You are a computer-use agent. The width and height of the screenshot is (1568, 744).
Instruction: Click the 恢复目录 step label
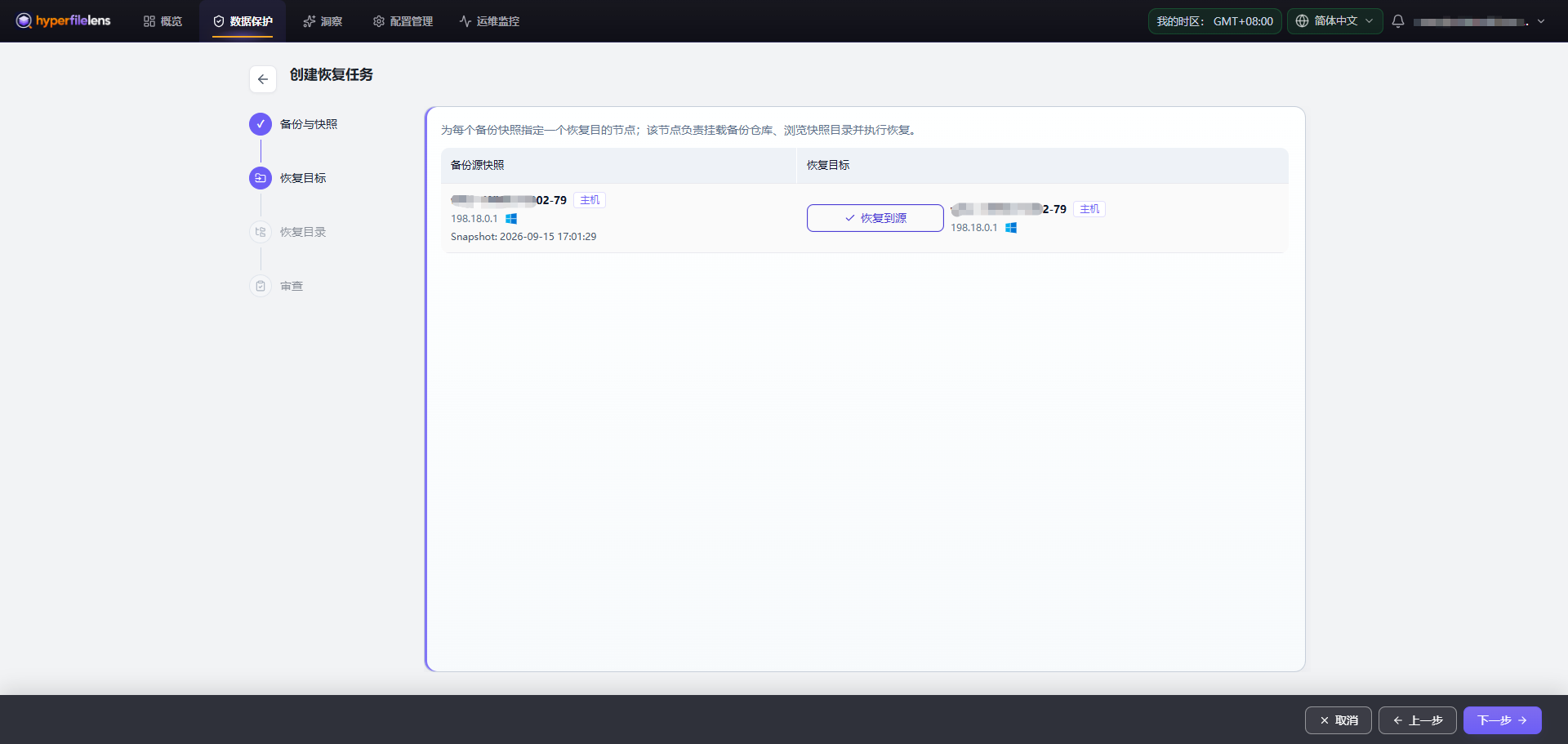(303, 232)
